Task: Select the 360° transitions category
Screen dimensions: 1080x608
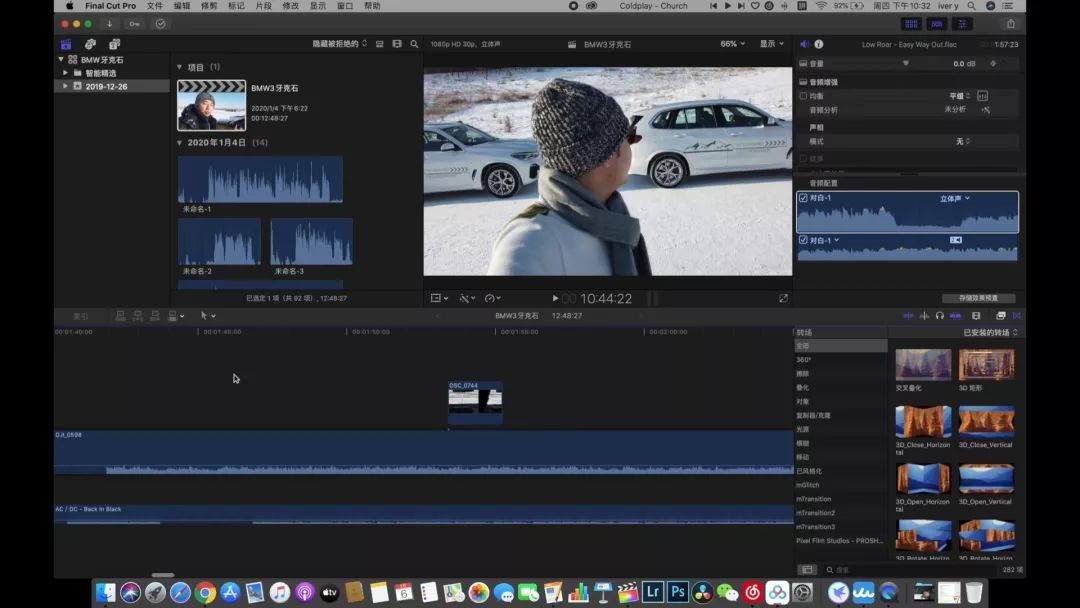Action: coord(804,359)
